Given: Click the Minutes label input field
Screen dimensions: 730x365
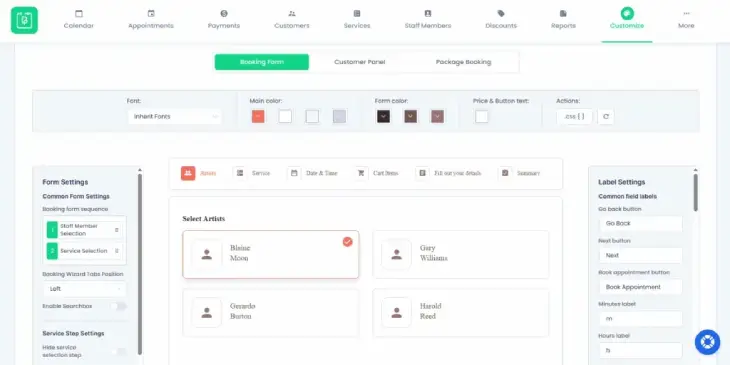Looking at the screenshot, I should [x=640, y=319].
